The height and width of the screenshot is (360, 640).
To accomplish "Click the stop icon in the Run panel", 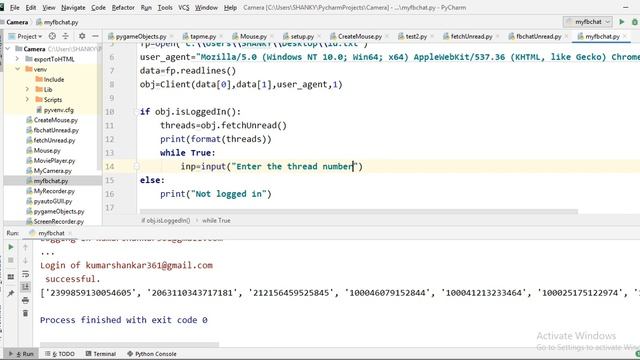I will pos(11,260).
